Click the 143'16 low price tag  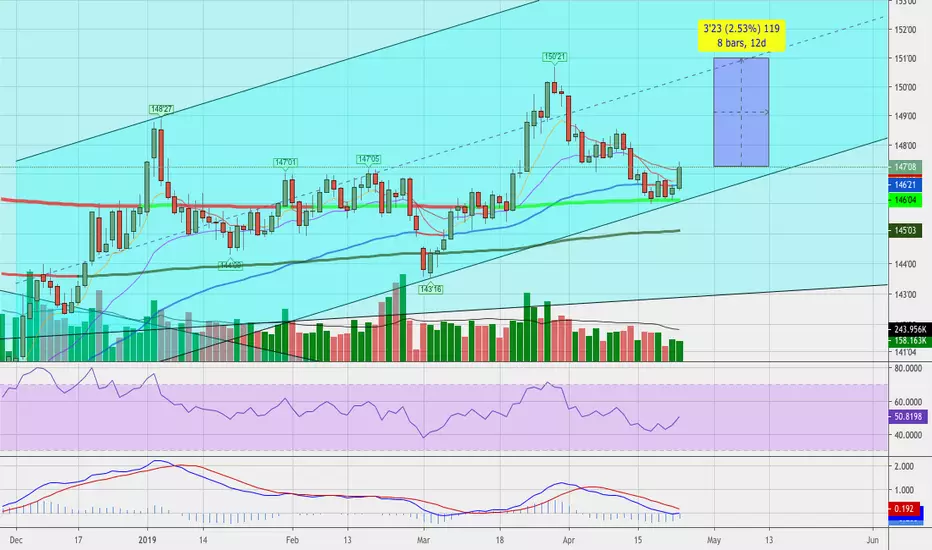(x=430, y=289)
